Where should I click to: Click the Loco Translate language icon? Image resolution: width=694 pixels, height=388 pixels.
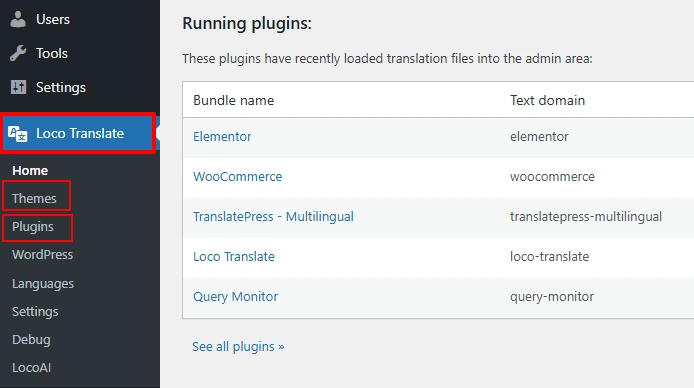[x=18, y=134]
